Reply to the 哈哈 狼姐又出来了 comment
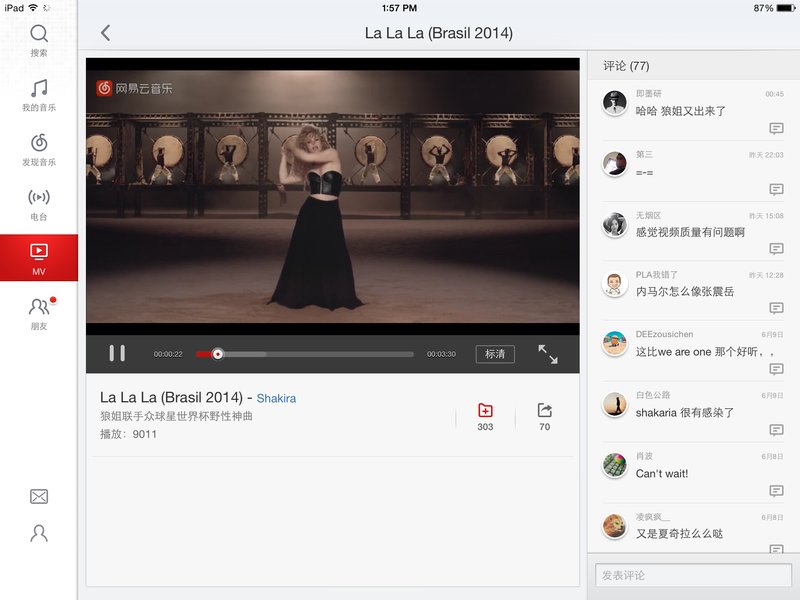 tap(776, 129)
